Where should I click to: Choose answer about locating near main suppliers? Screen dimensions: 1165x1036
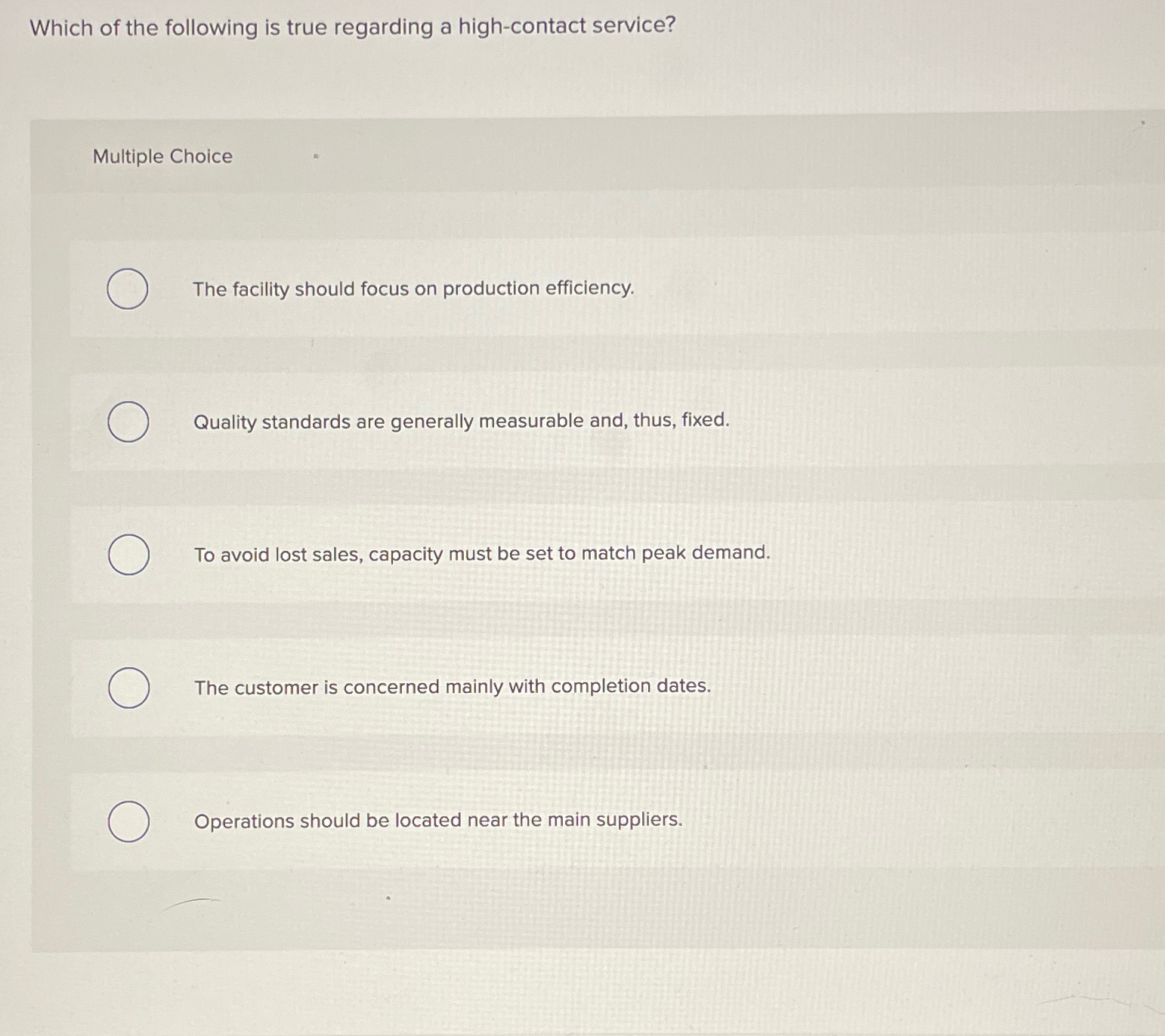click(437, 820)
